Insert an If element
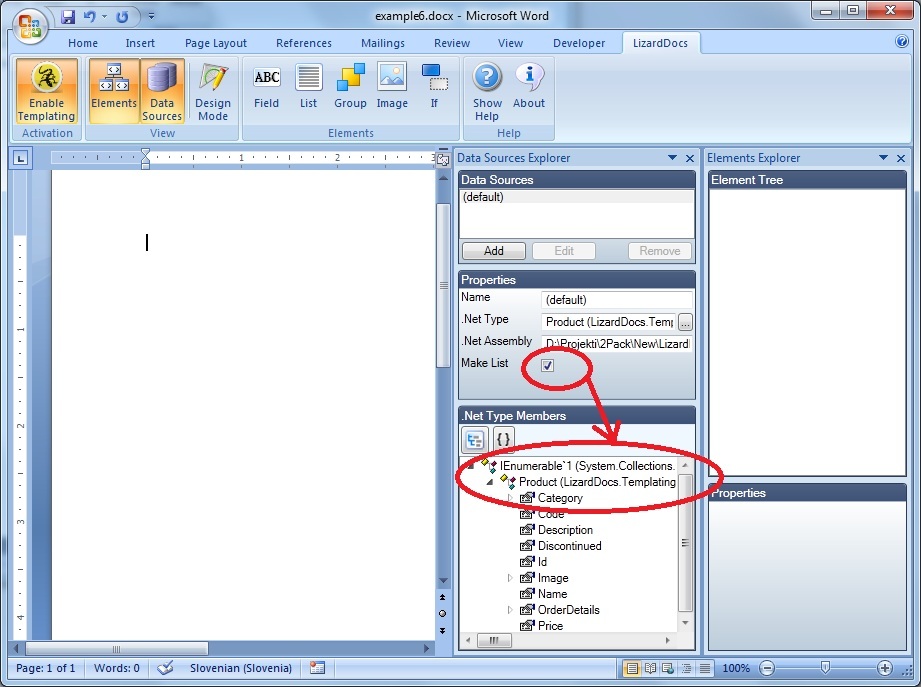921x687 pixels. (435, 88)
